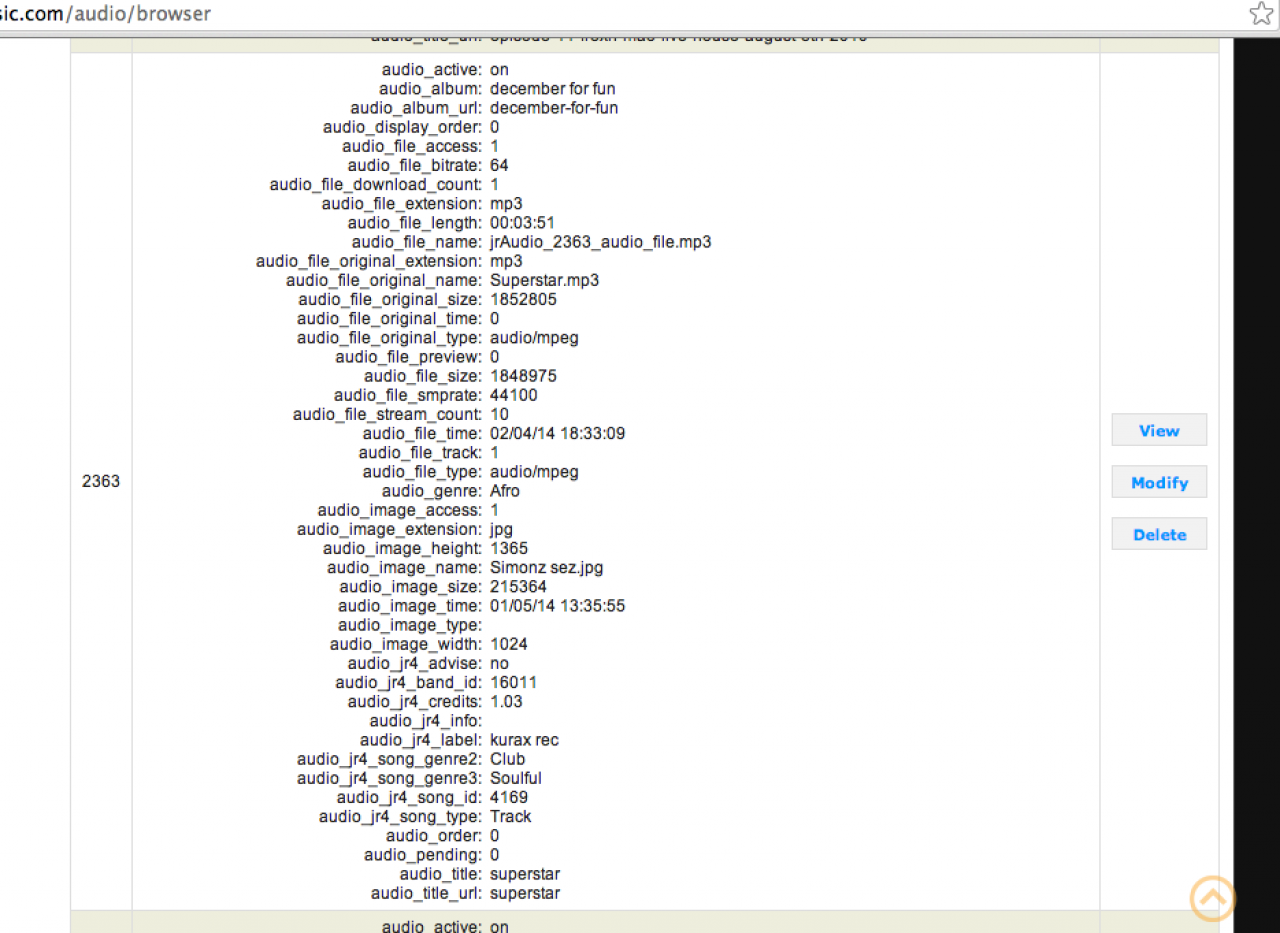
Task: Click the Modify button for item 2363
Action: pyautogui.click(x=1159, y=482)
